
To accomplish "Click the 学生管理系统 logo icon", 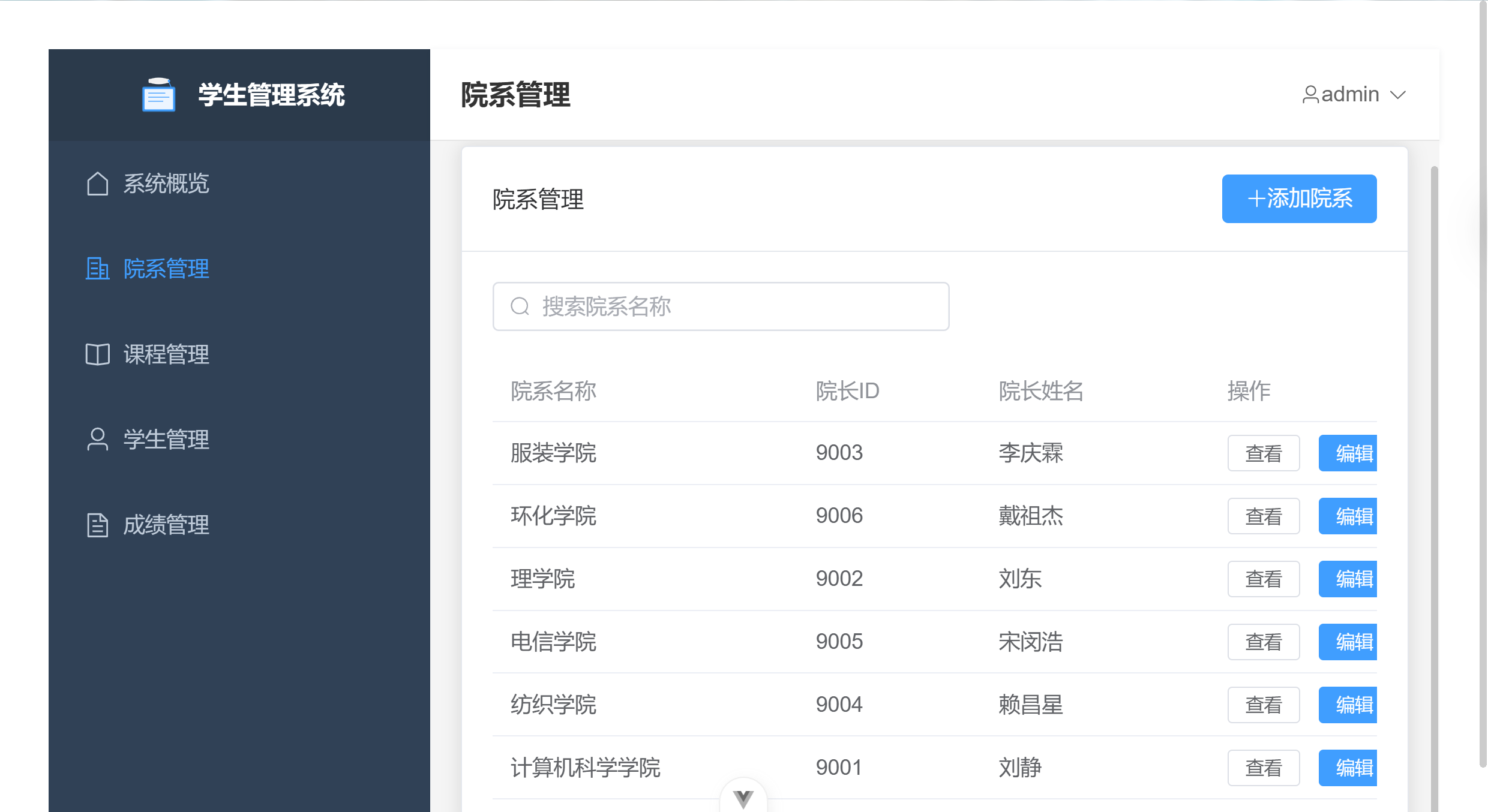I will (158, 94).
